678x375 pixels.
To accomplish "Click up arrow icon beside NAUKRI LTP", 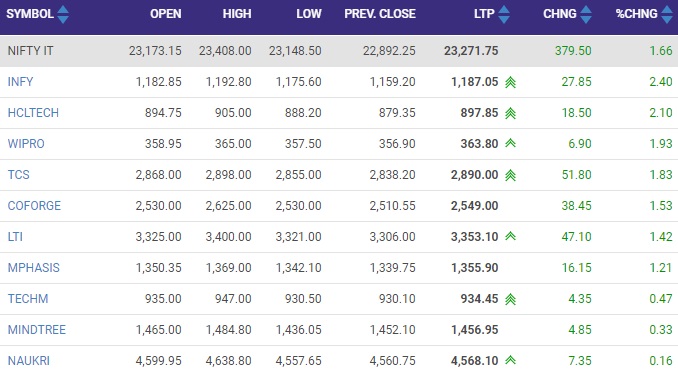I will (x=511, y=360).
